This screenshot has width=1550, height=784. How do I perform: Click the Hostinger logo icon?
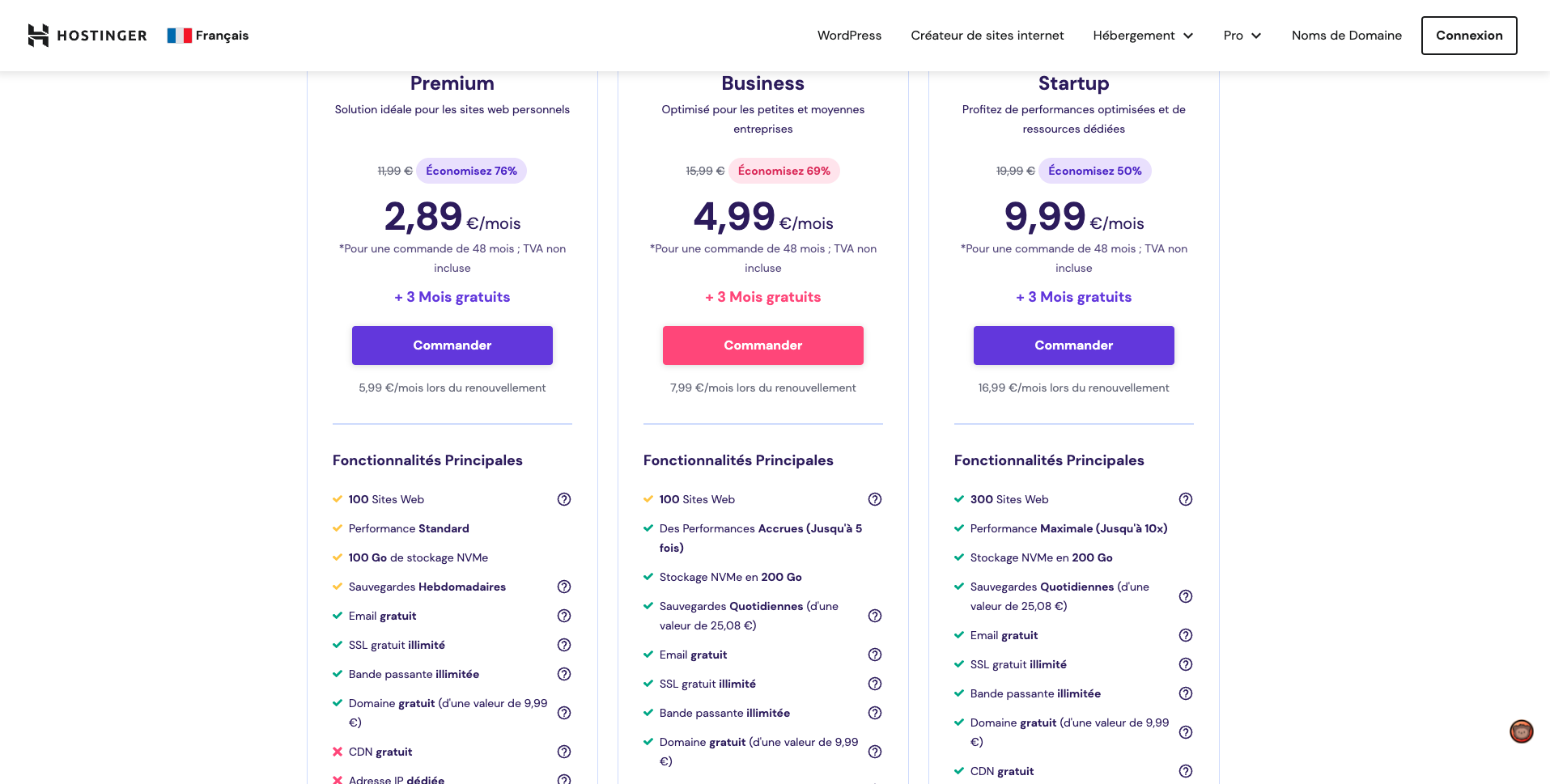pyautogui.click(x=38, y=36)
